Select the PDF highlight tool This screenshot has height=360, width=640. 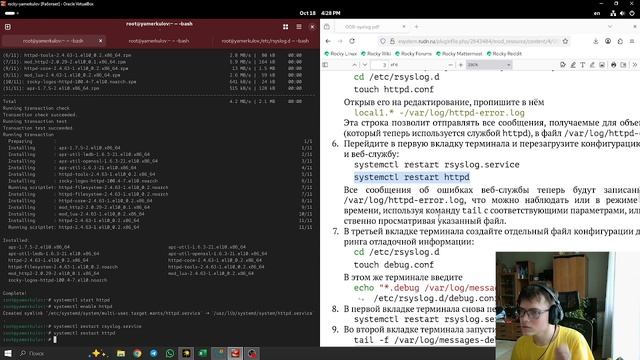pyautogui.click(x=573, y=65)
